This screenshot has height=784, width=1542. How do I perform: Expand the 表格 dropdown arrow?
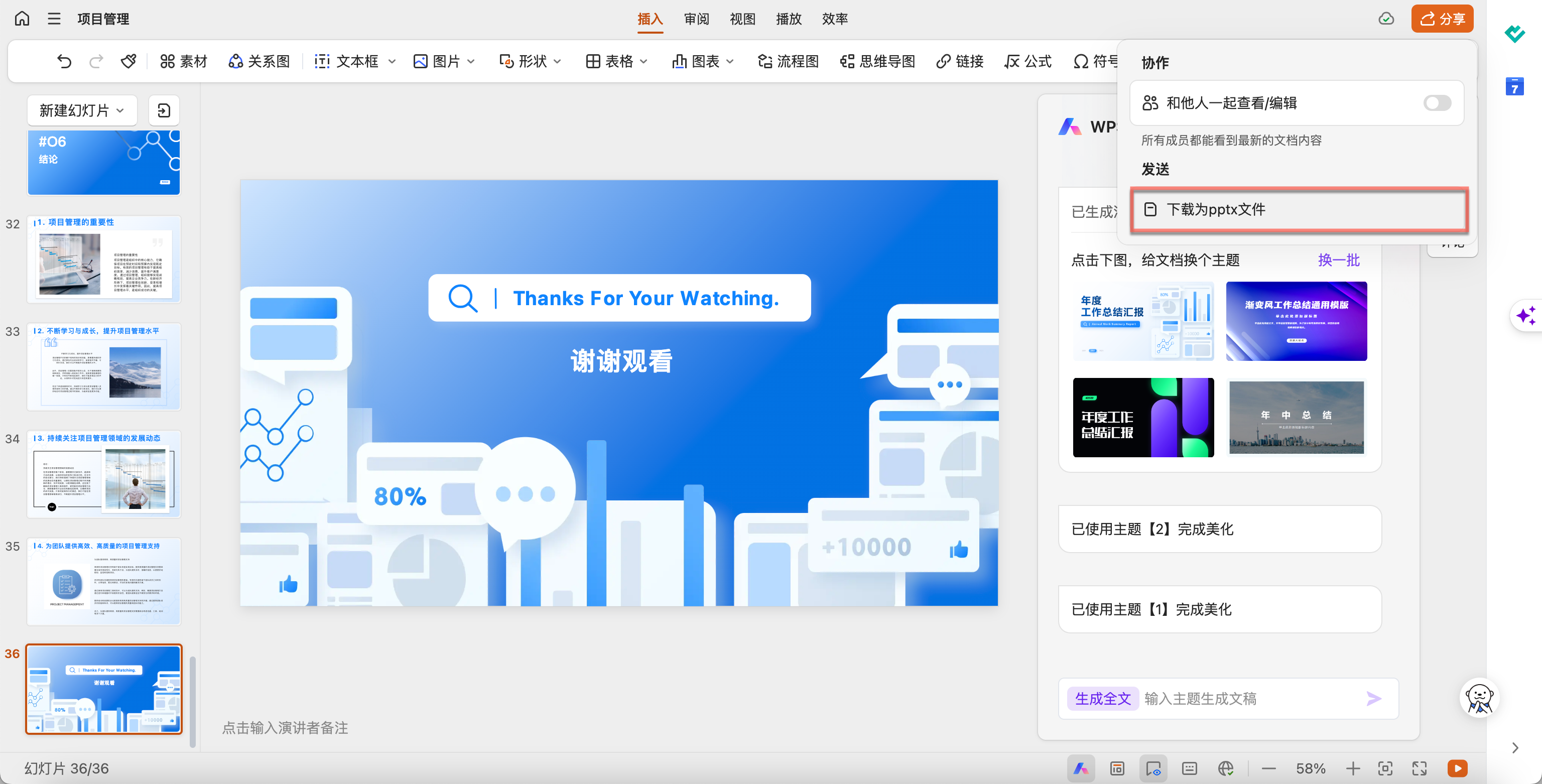click(x=644, y=61)
